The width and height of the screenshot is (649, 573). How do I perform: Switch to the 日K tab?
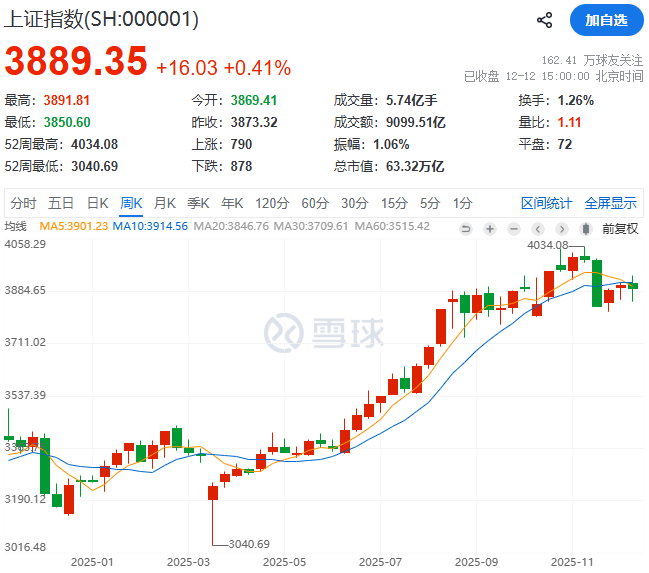click(97, 203)
